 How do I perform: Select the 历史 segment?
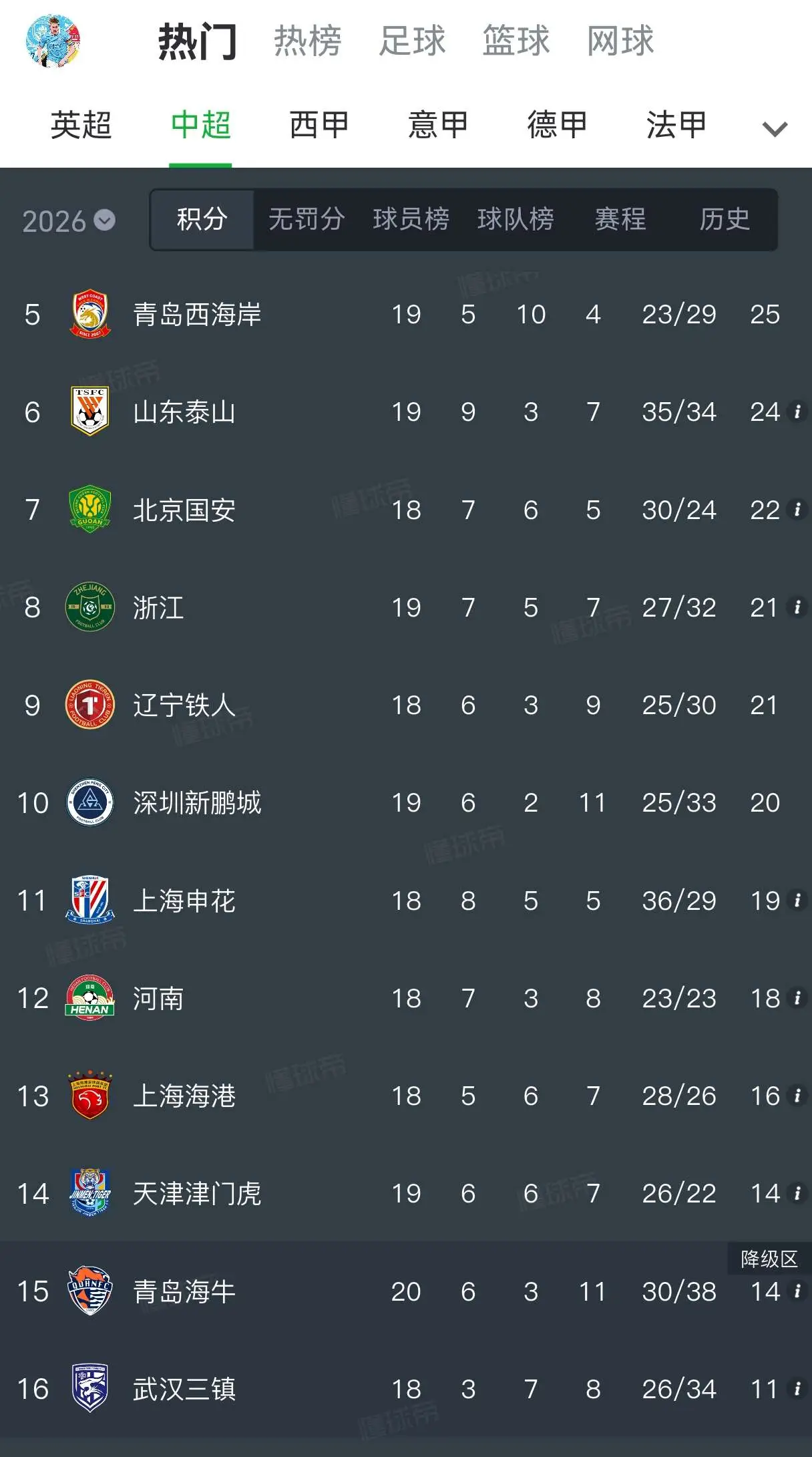(725, 219)
